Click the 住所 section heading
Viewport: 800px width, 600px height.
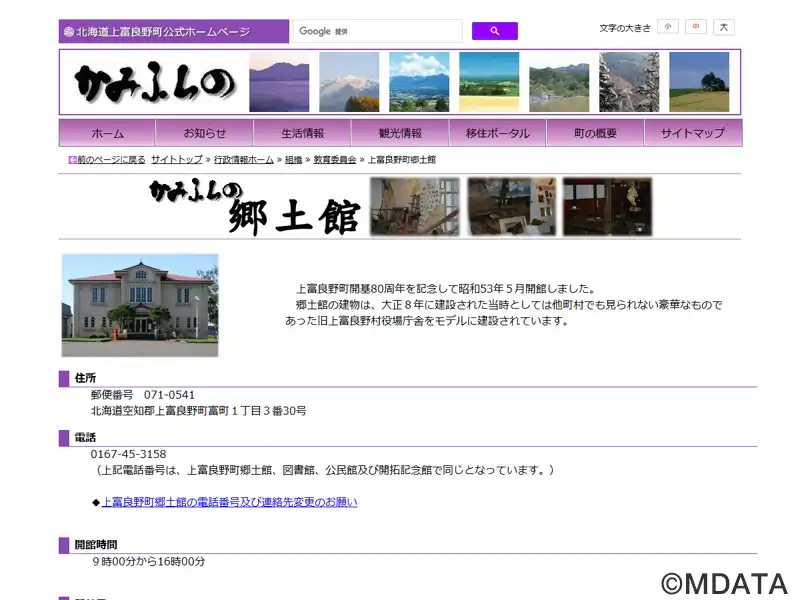(85, 378)
